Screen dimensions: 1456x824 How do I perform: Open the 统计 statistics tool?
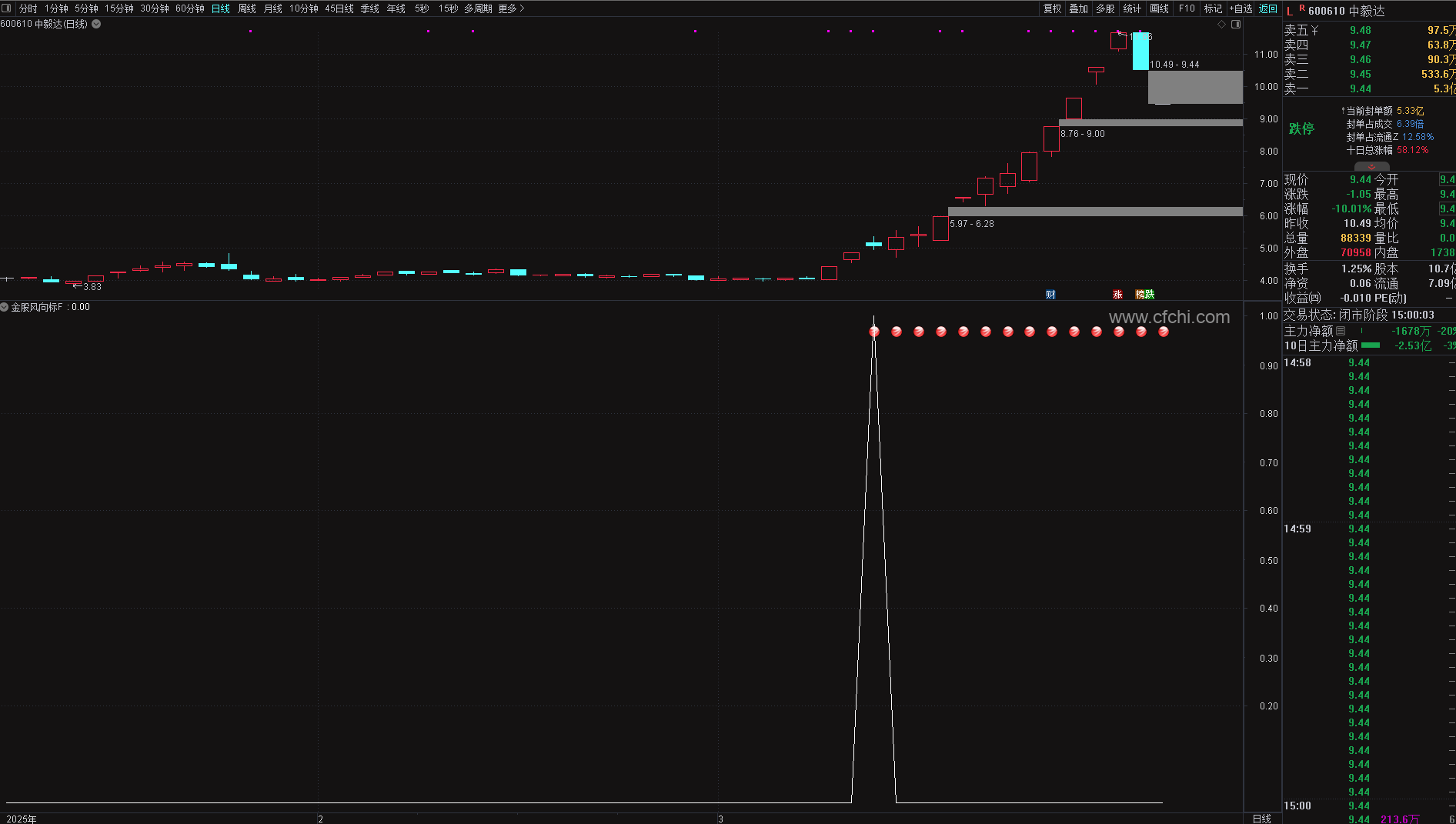[1132, 8]
